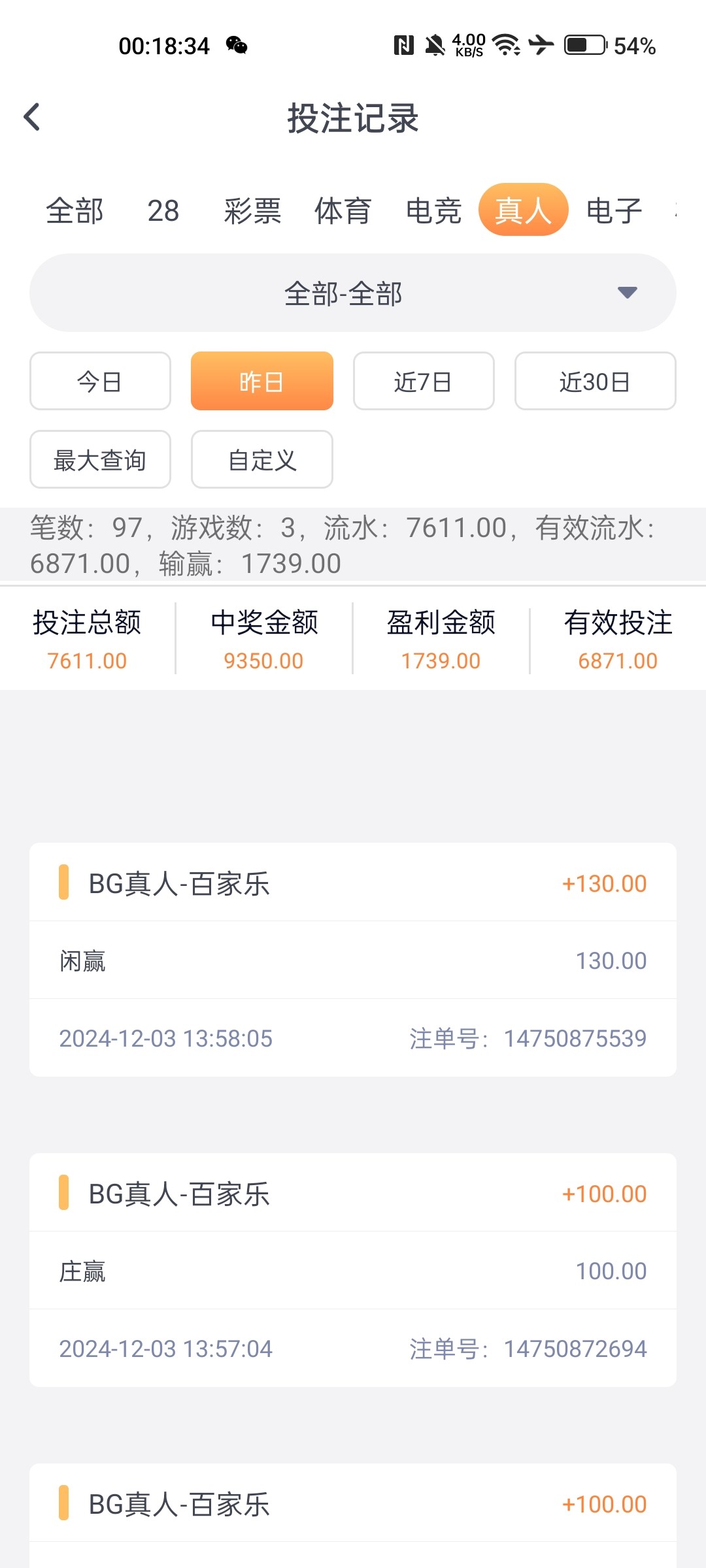706x1568 pixels.
Task: Expand the 全部-全部 dropdown arrow
Action: coord(627,293)
